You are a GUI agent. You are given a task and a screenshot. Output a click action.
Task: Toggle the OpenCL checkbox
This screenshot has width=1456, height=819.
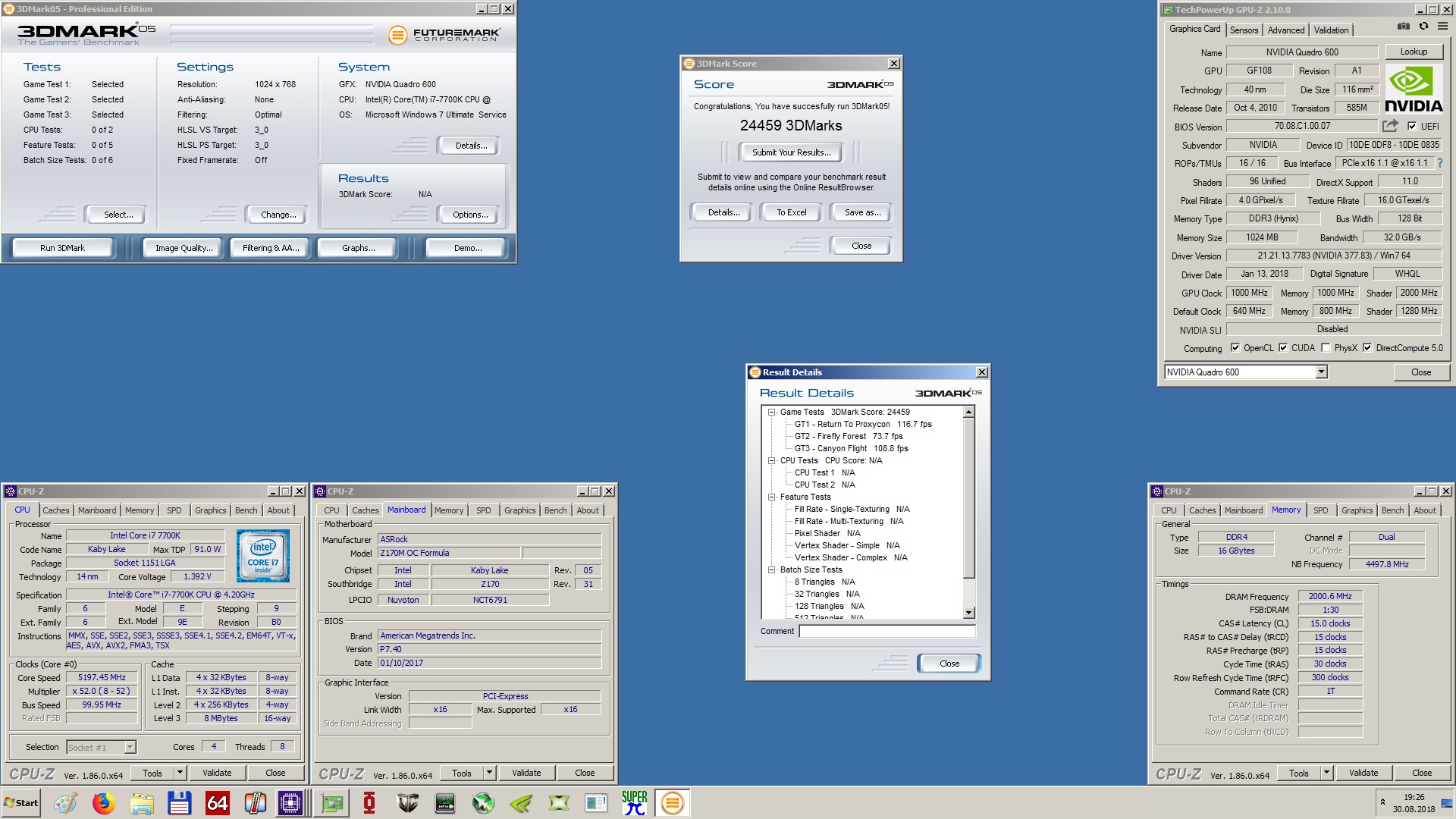click(x=1235, y=348)
